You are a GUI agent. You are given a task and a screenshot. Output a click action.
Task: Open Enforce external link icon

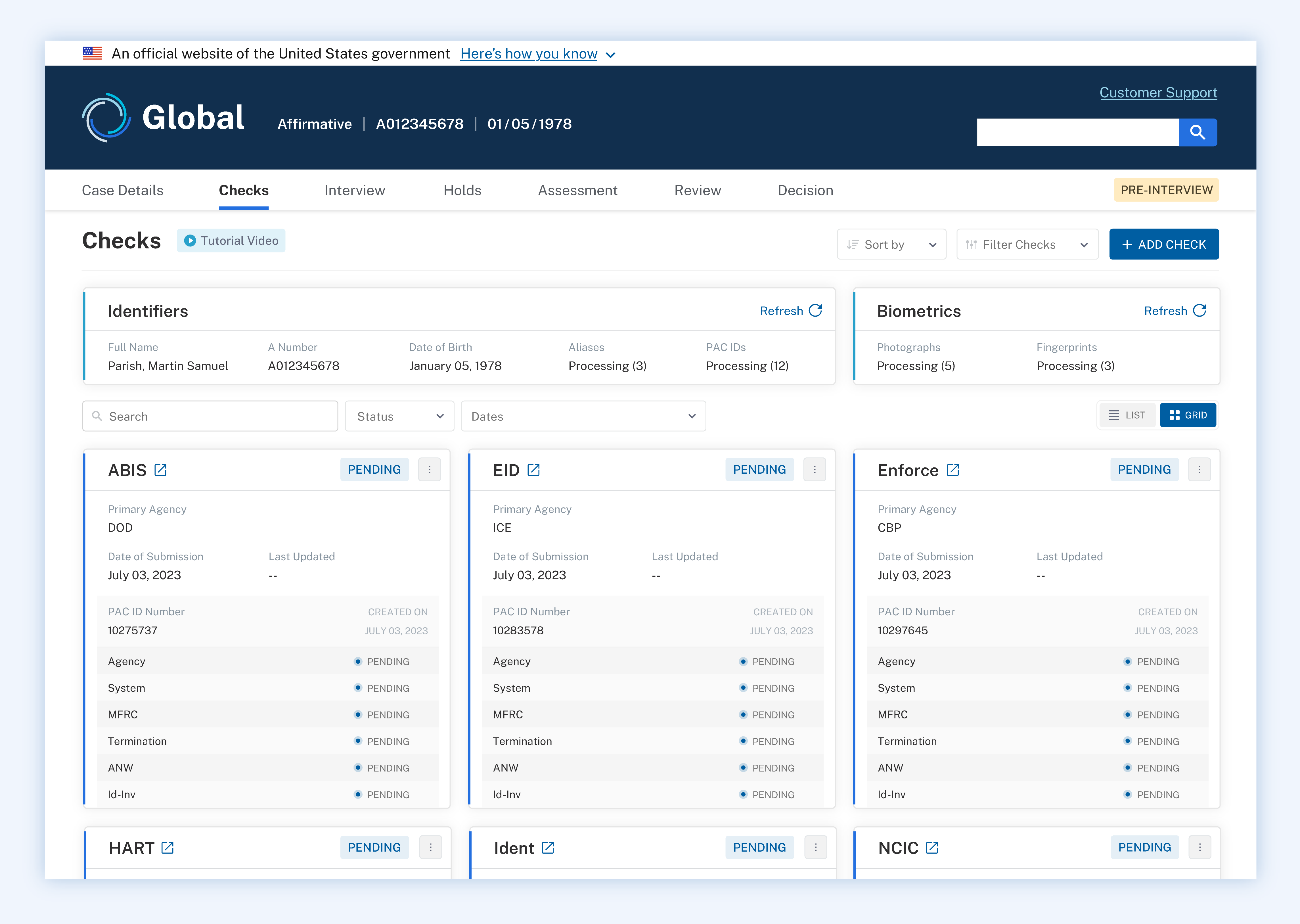(x=953, y=470)
